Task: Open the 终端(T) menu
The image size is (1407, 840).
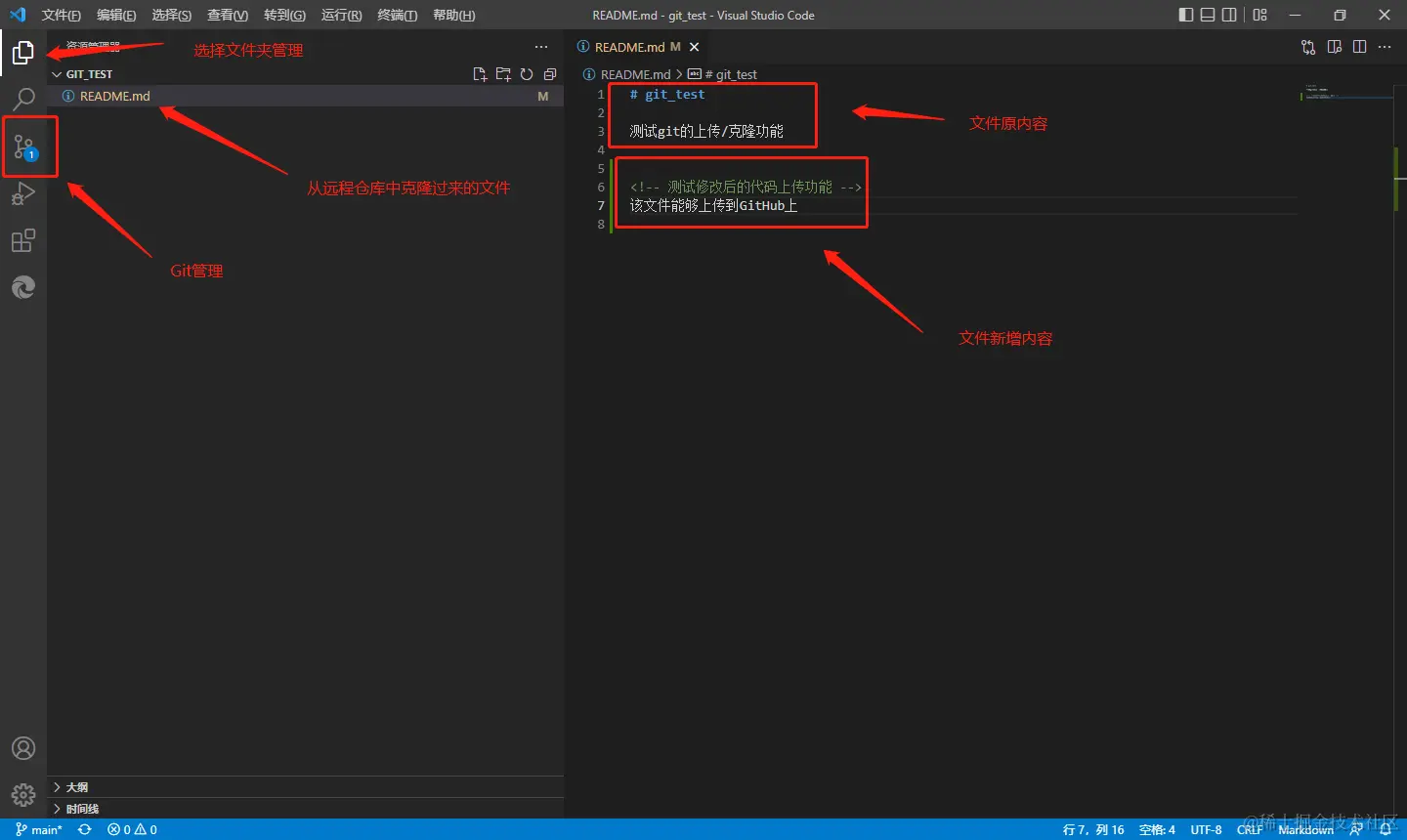Action: coord(398,15)
